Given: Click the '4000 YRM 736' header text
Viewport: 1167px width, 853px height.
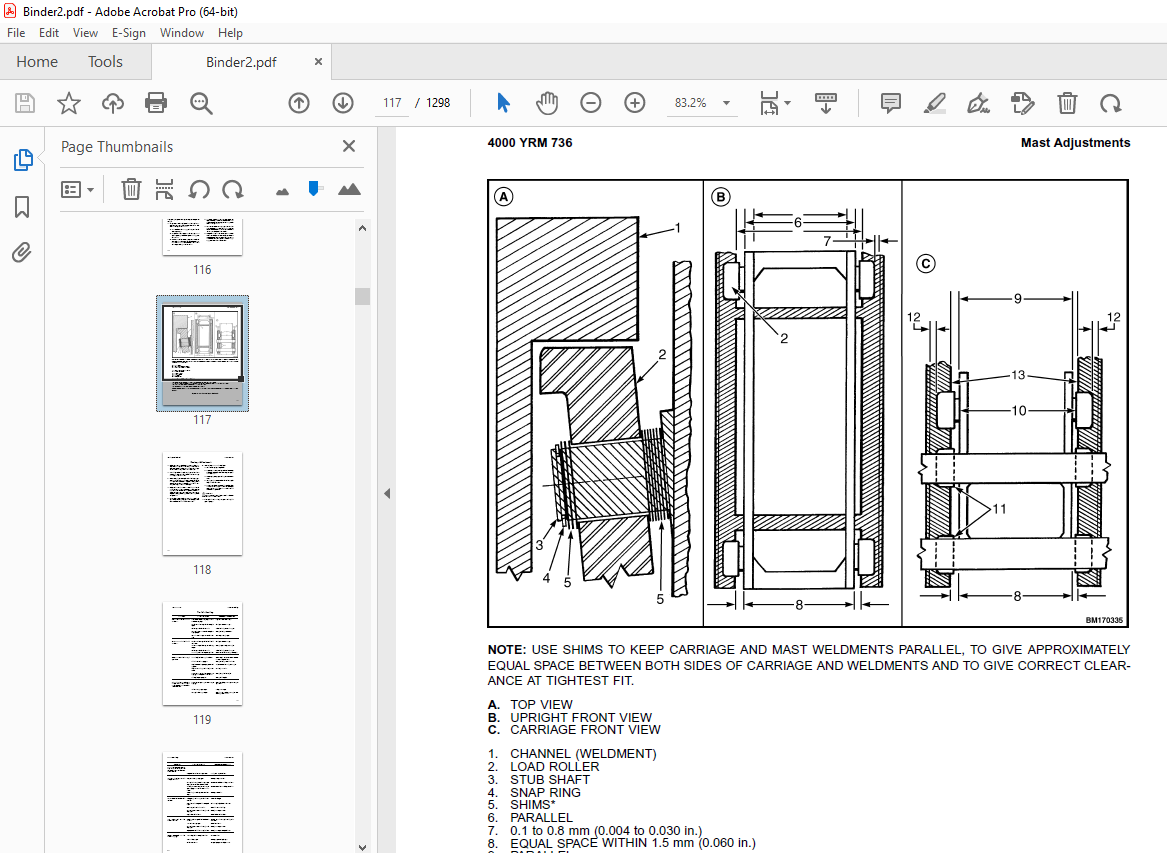Looking at the screenshot, I should click(x=530, y=143).
